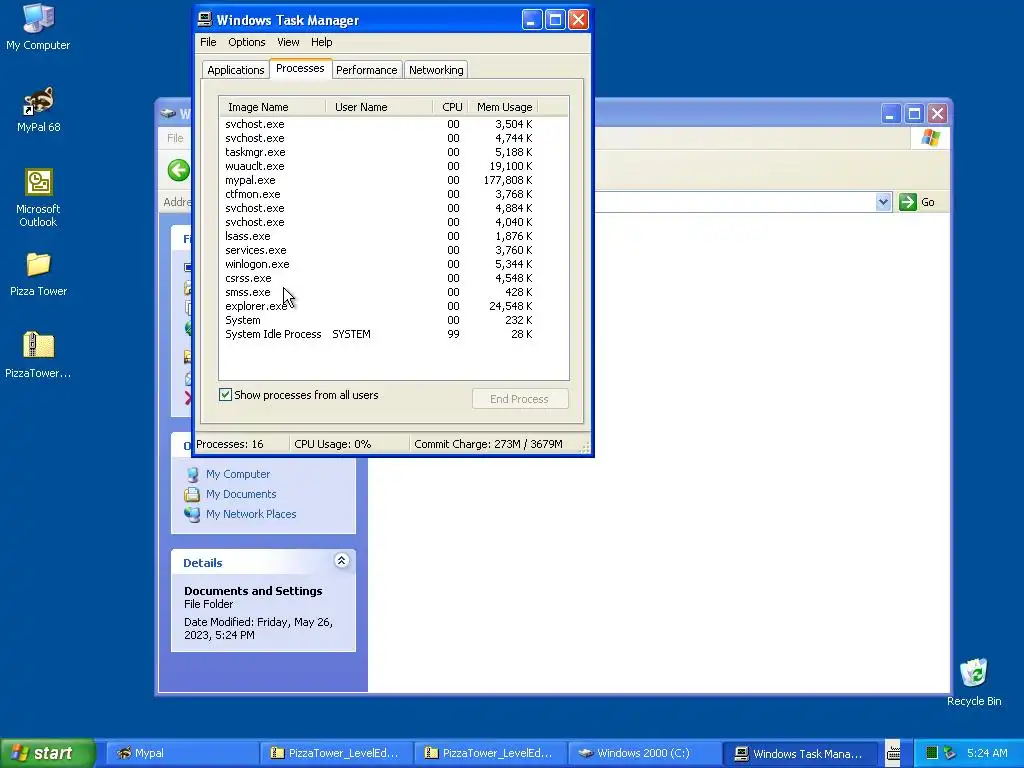Click the Windows Task Manager taskbar button
The width and height of the screenshot is (1024, 768).
pos(801,753)
